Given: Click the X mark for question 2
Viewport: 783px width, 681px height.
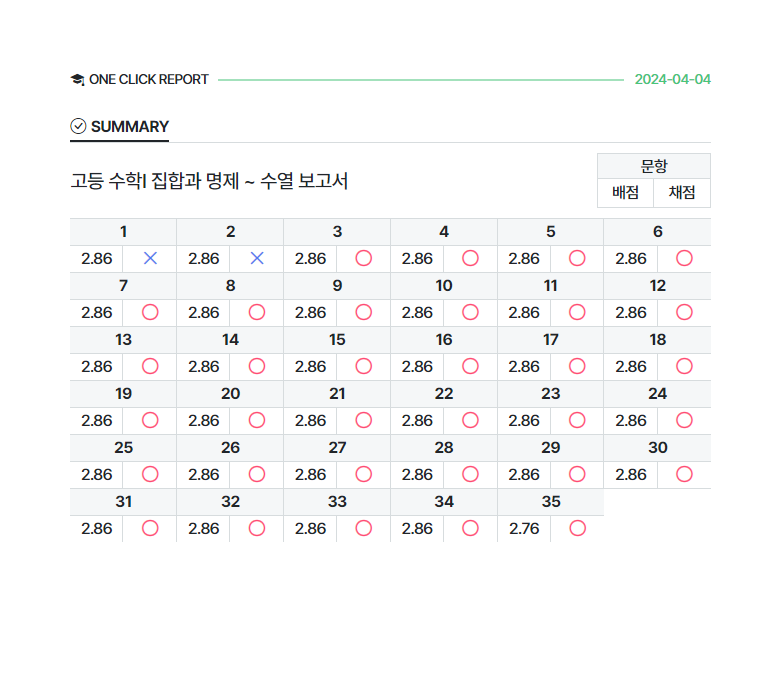Looking at the screenshot, I should coord(257,258).
